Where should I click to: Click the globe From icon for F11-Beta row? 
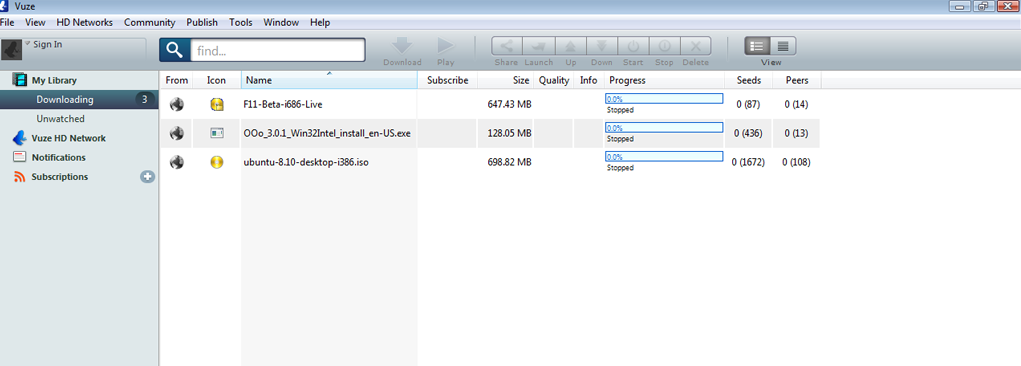[176, 104]
